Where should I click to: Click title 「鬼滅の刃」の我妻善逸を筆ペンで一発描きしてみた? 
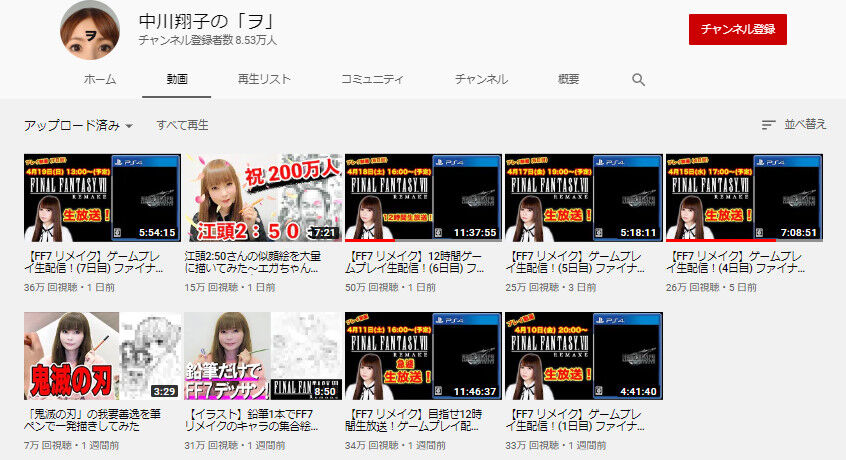coord(92,420)
